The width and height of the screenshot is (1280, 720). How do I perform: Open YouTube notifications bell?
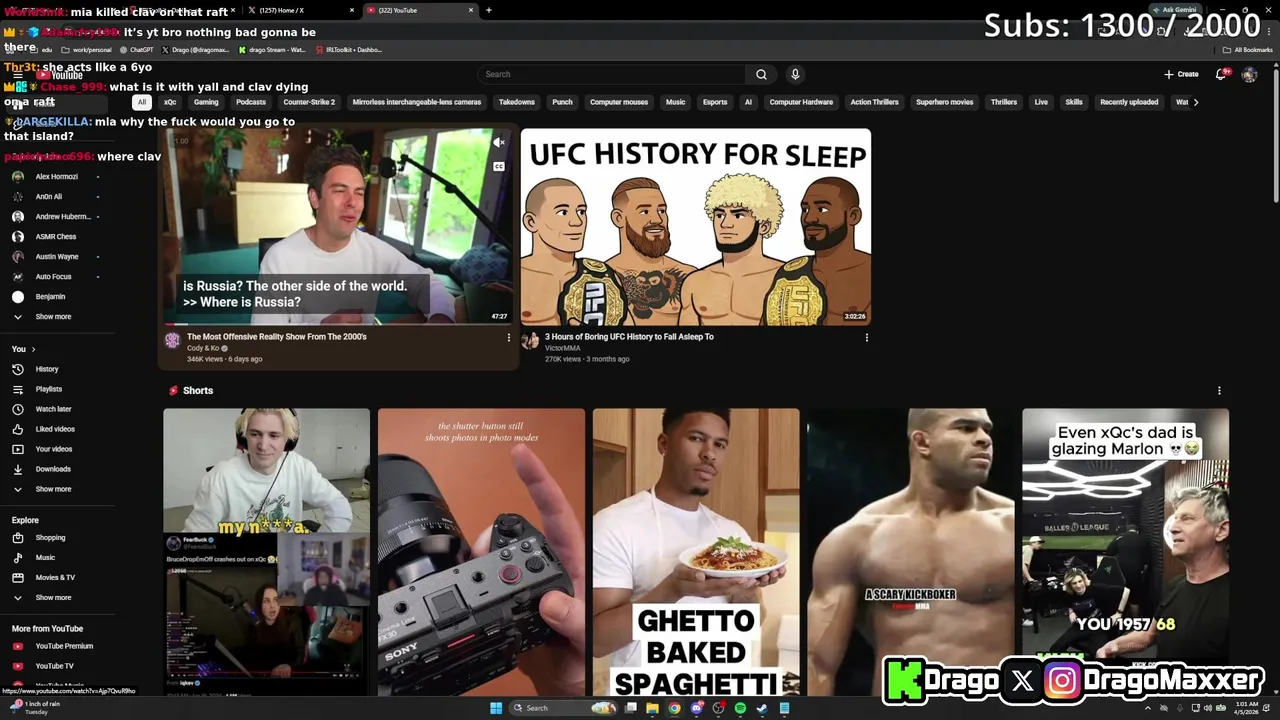click(x=1222, y=74)
